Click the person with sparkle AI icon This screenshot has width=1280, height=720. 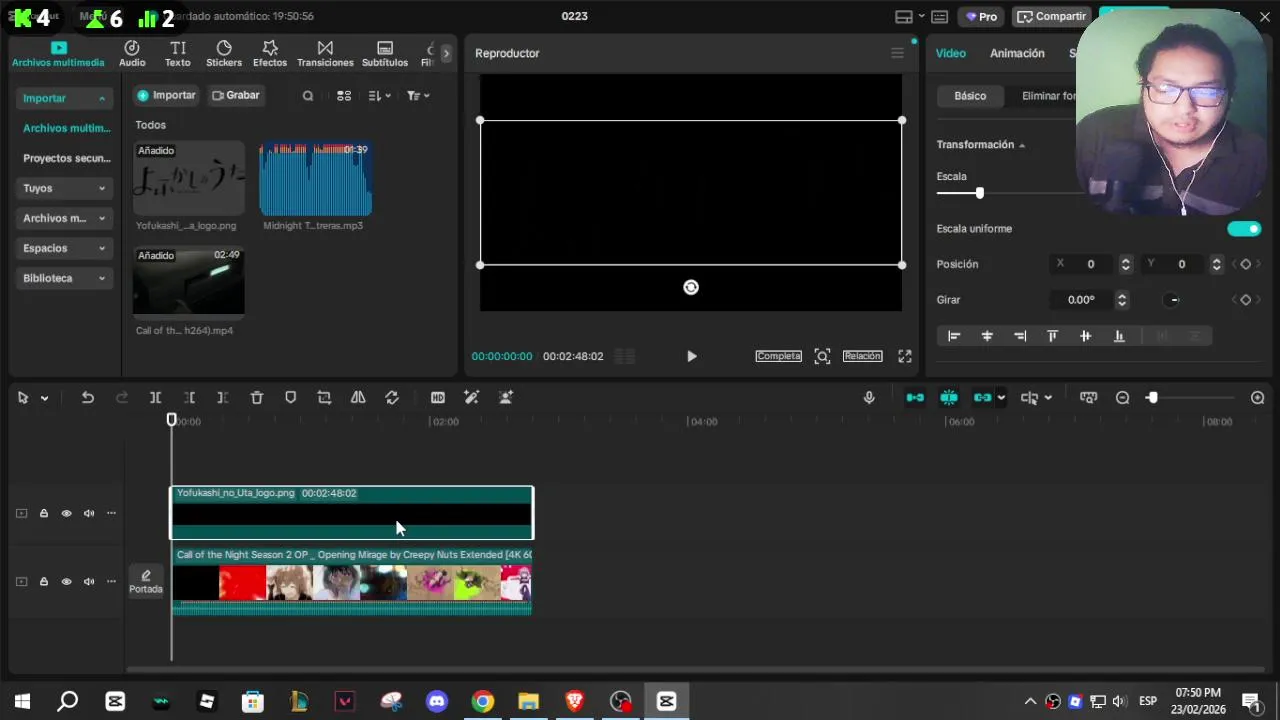(506, 398)
